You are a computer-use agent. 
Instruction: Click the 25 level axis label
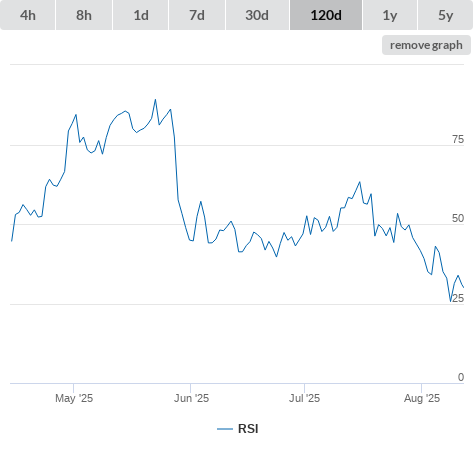click(x=458, y=298)
